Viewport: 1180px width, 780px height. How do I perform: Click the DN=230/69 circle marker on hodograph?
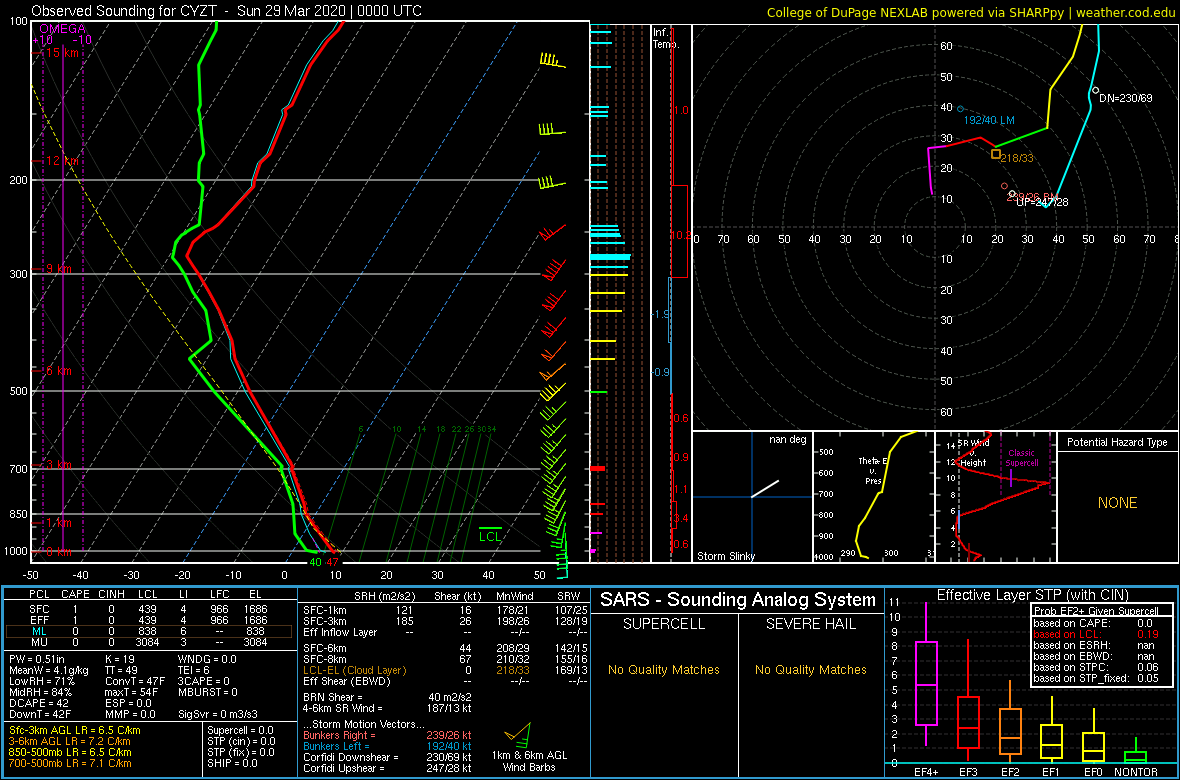coord(1095,90)
